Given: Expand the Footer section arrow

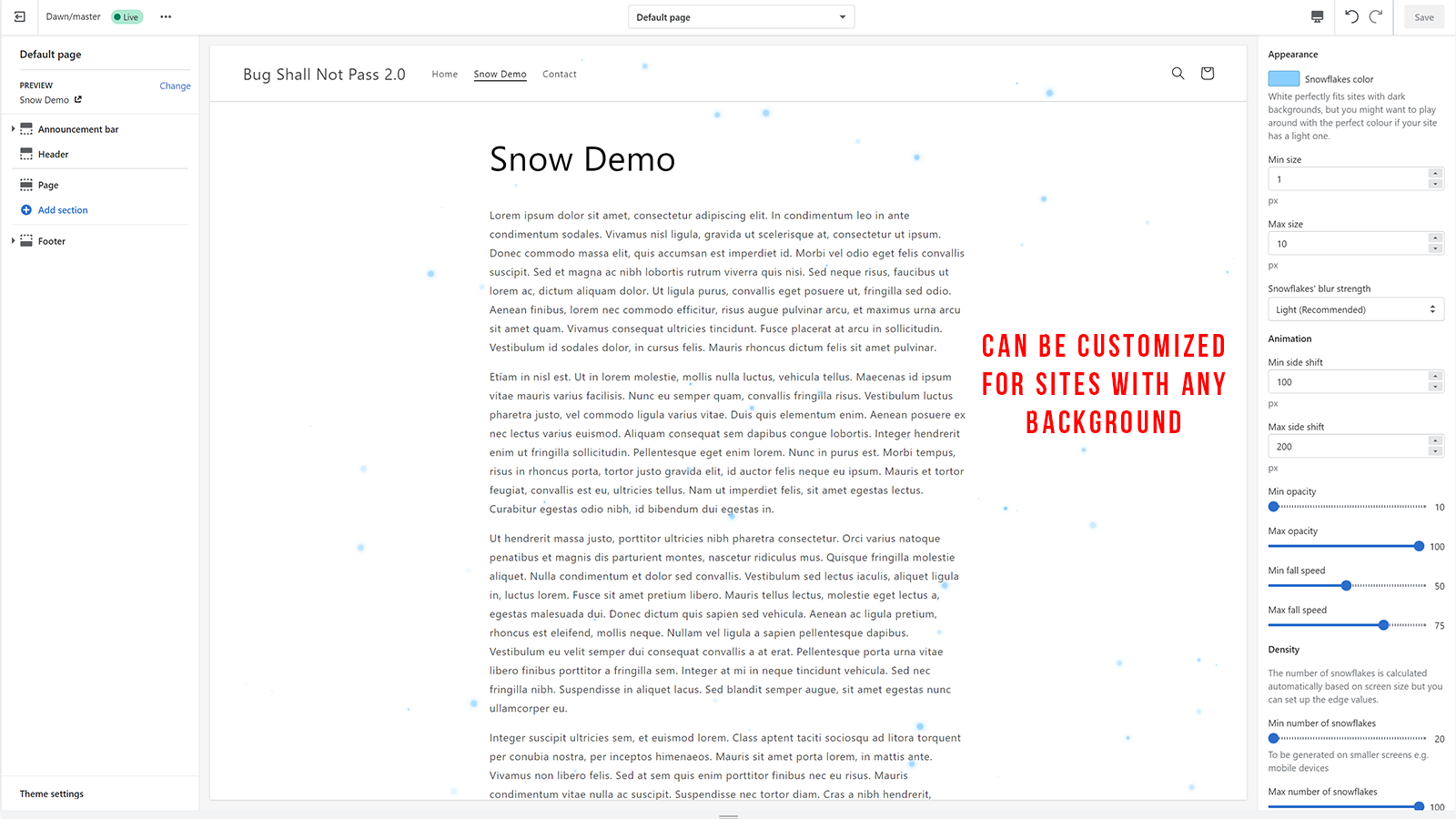Looking at the screenshot, I should click(x=13, y=241).
